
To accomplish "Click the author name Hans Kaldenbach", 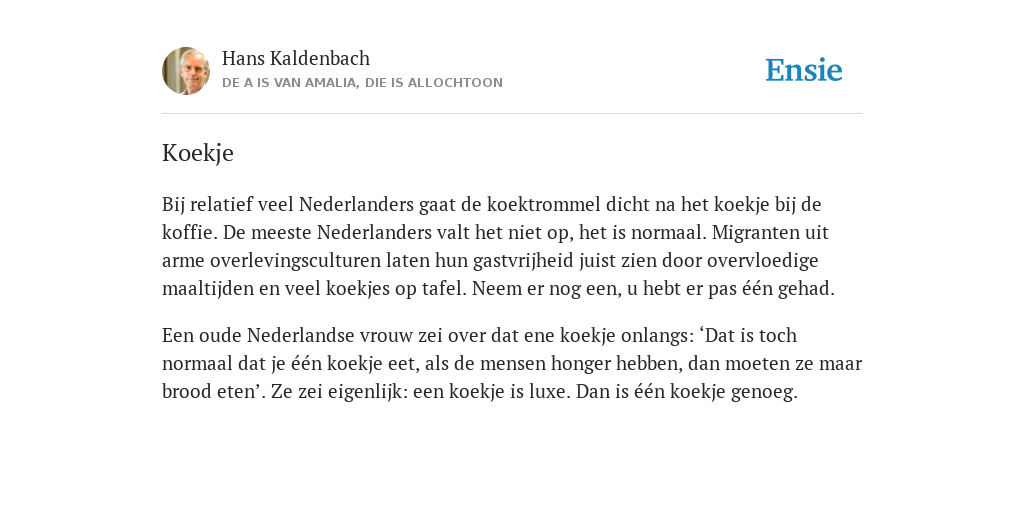I will click(x=296, y=58).
